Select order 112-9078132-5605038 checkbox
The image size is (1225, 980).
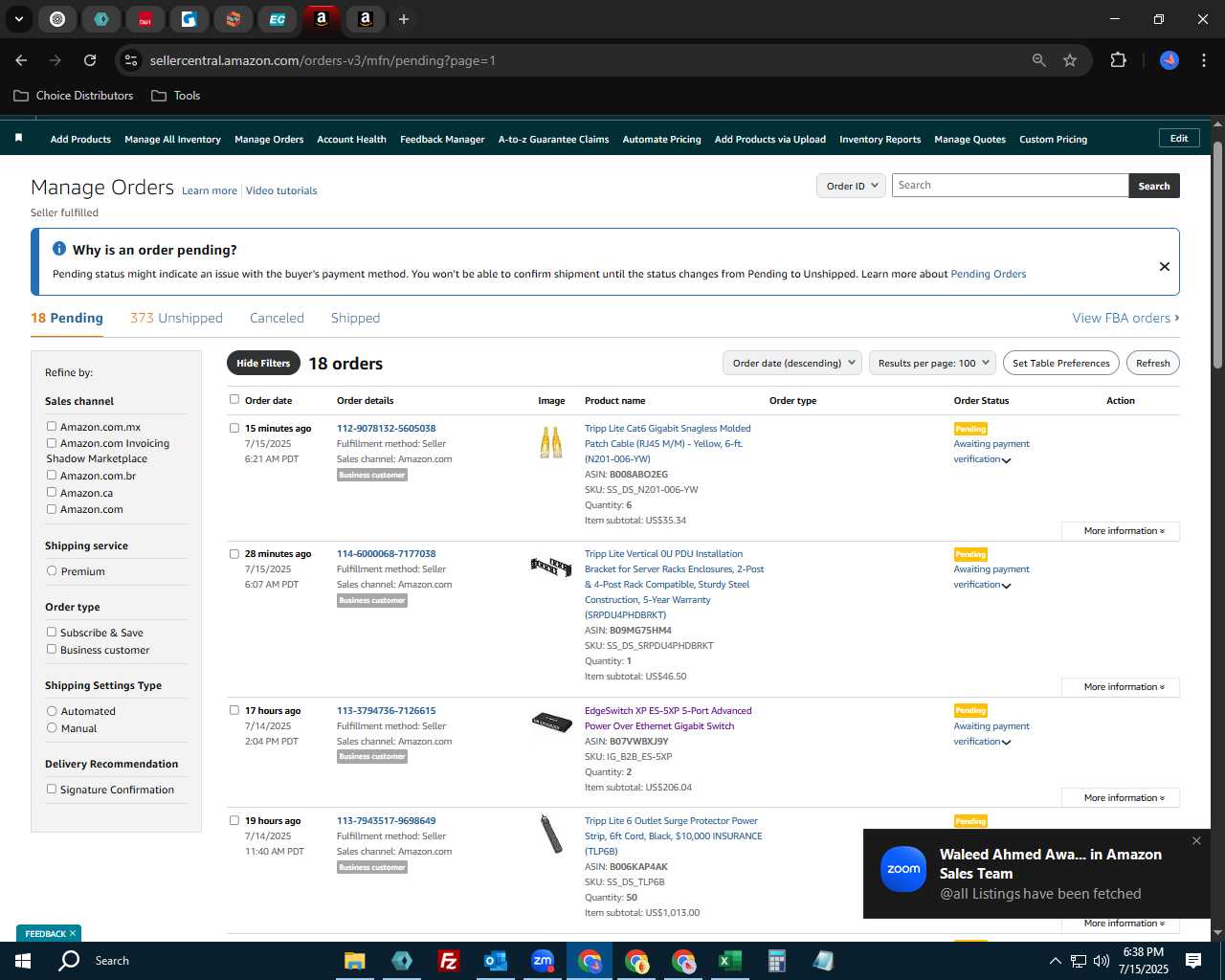coord(234,428)
